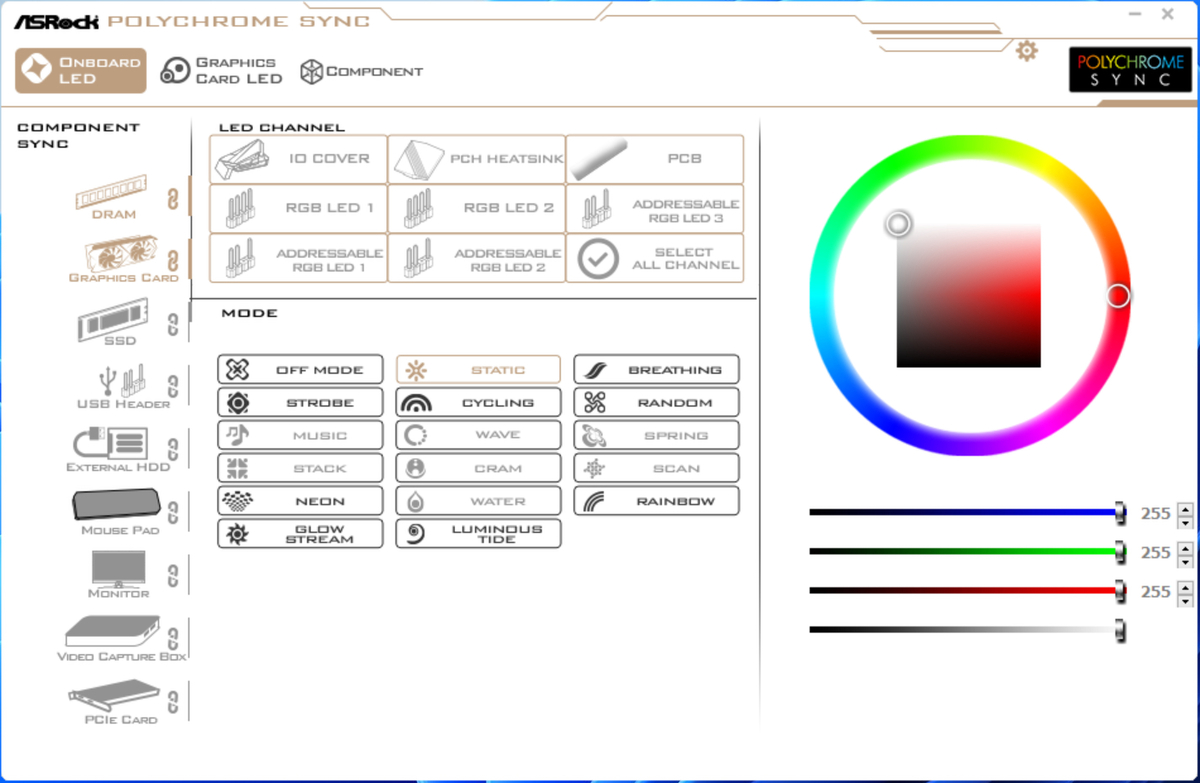1200x783 pixels.
Task: Select Static lighting mode
Action: 478,369
